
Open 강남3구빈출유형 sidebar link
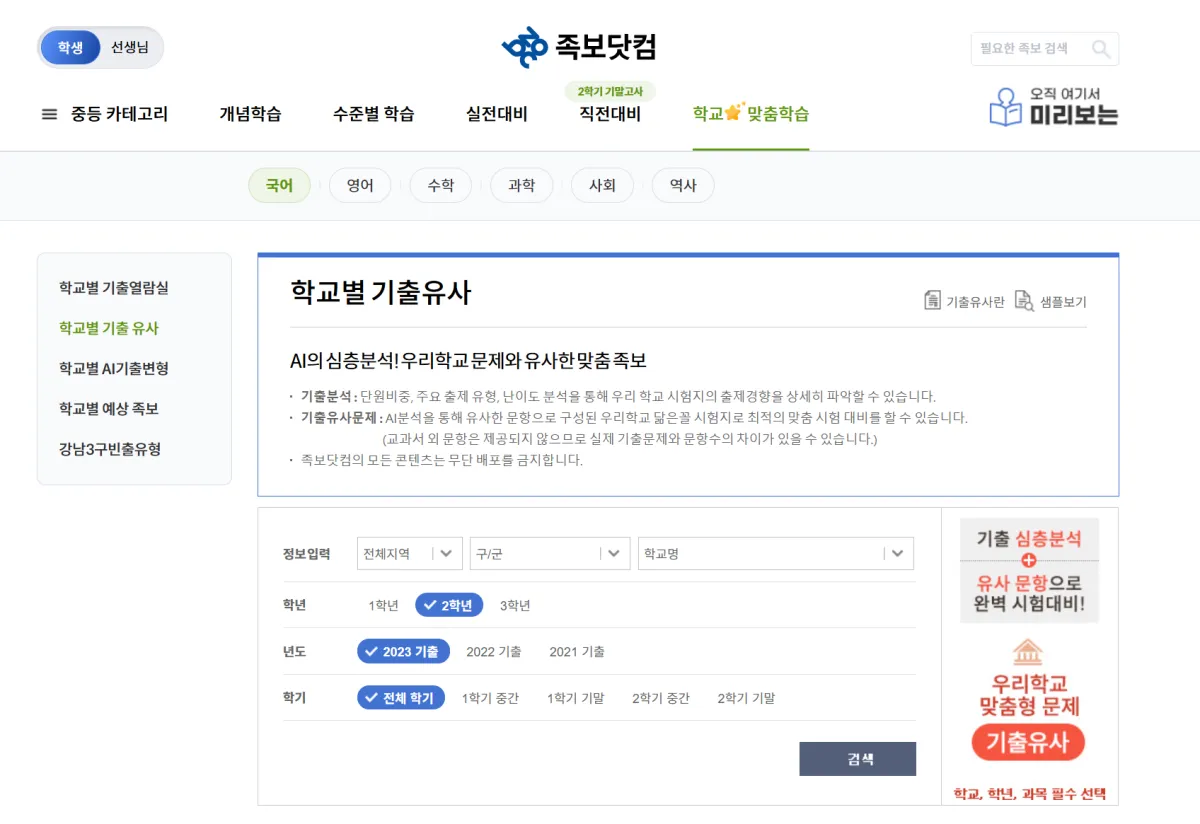tap(110, 449)
